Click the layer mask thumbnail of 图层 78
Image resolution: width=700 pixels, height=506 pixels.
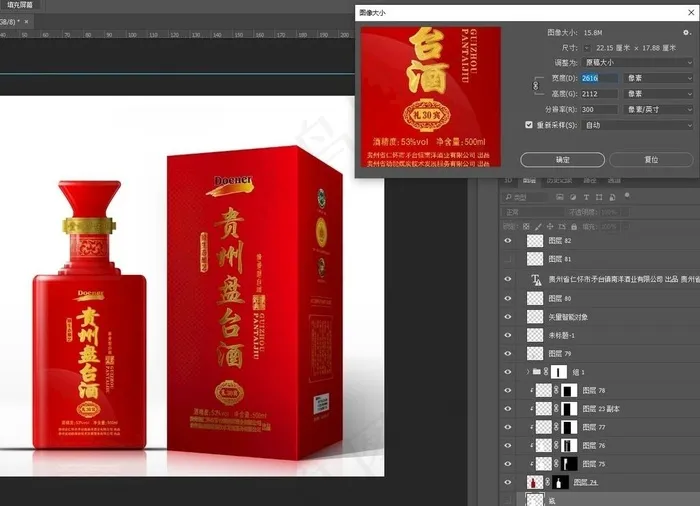569,391
